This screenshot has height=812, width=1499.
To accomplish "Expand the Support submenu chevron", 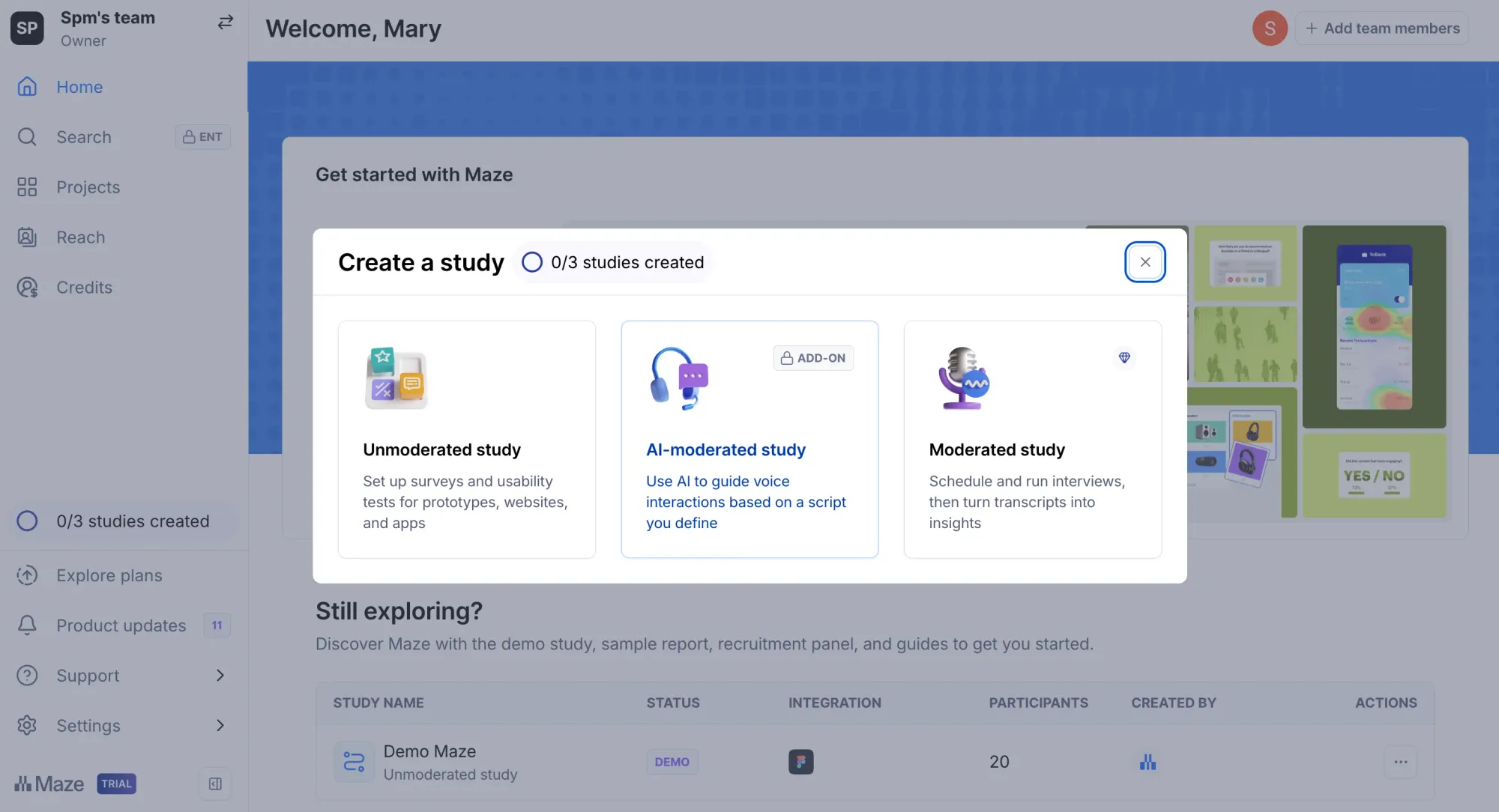I will pyautogui.click(x=220, y=676).
